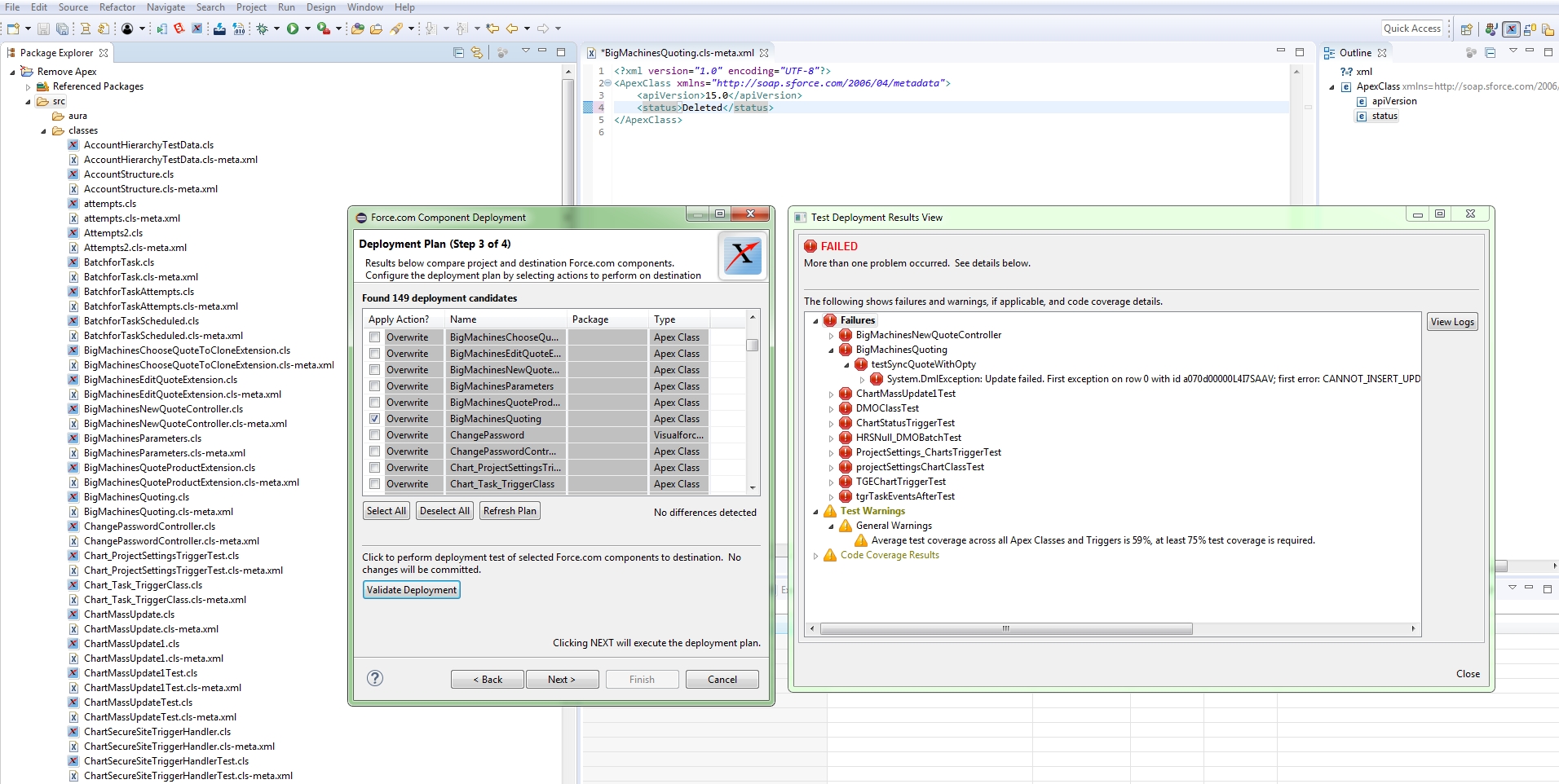Viewport: 1559px width, 784px height.
Task: Click the Back navigation arrow icon
Action: (x=514, y=28)
